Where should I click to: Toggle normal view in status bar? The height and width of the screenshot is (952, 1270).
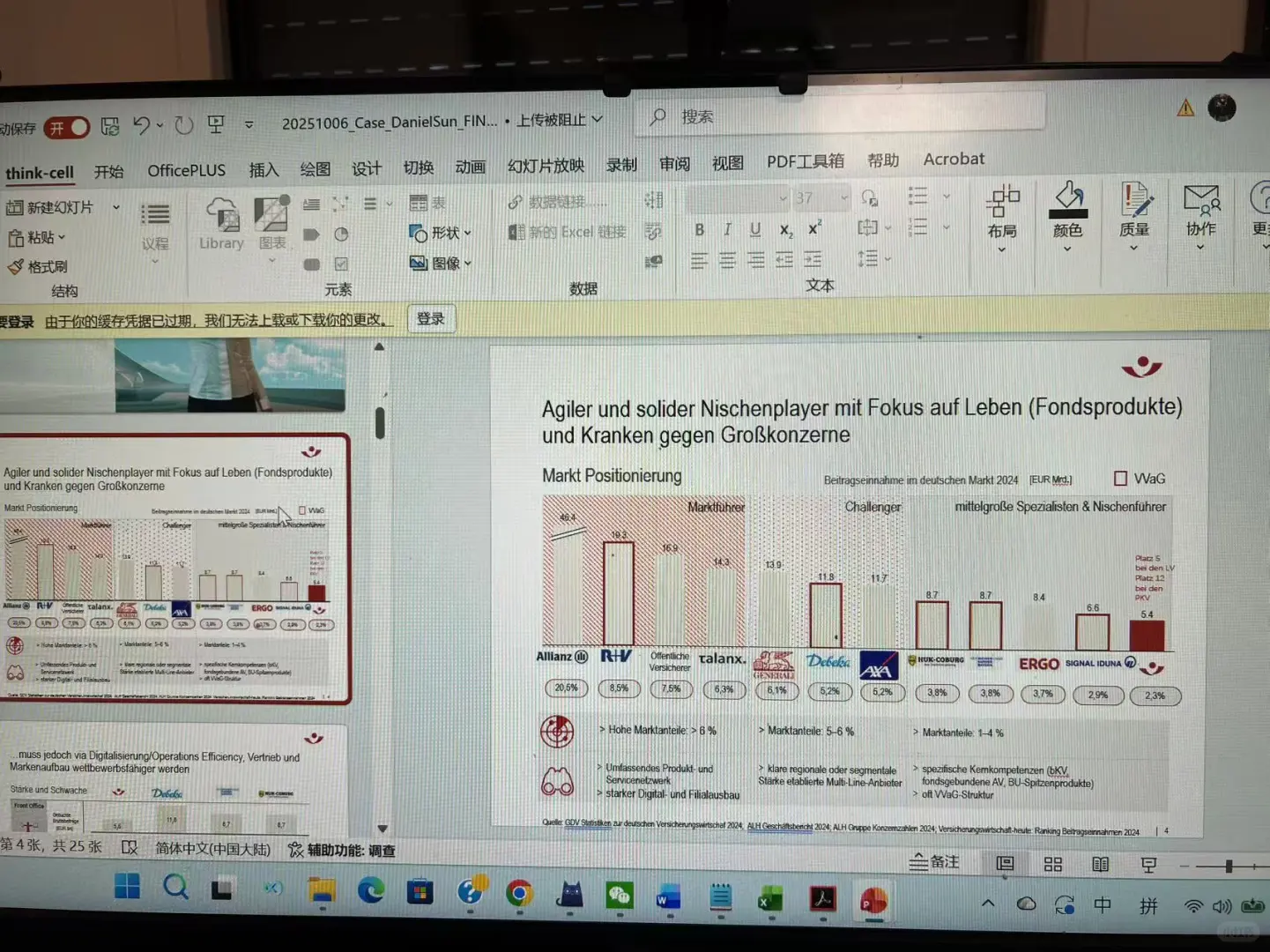click(1005, 863)
